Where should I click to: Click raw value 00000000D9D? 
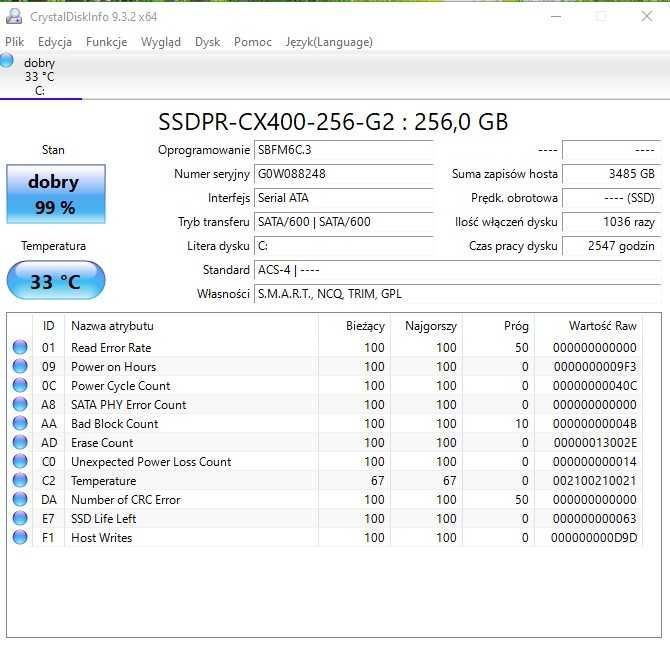[x=594, y=537]
